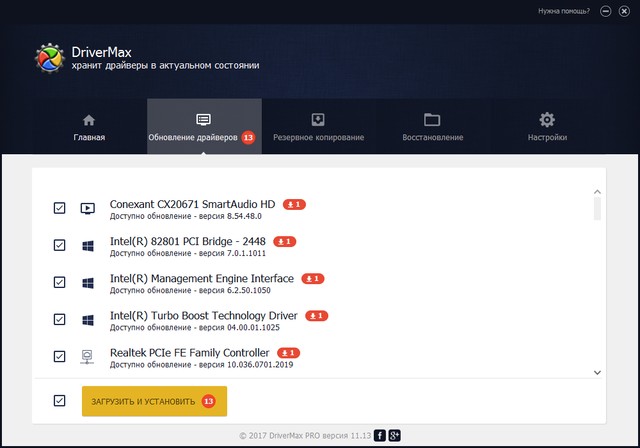
Task: Click the 2017 DriverMax PRO version footer text
Action: 305,436
